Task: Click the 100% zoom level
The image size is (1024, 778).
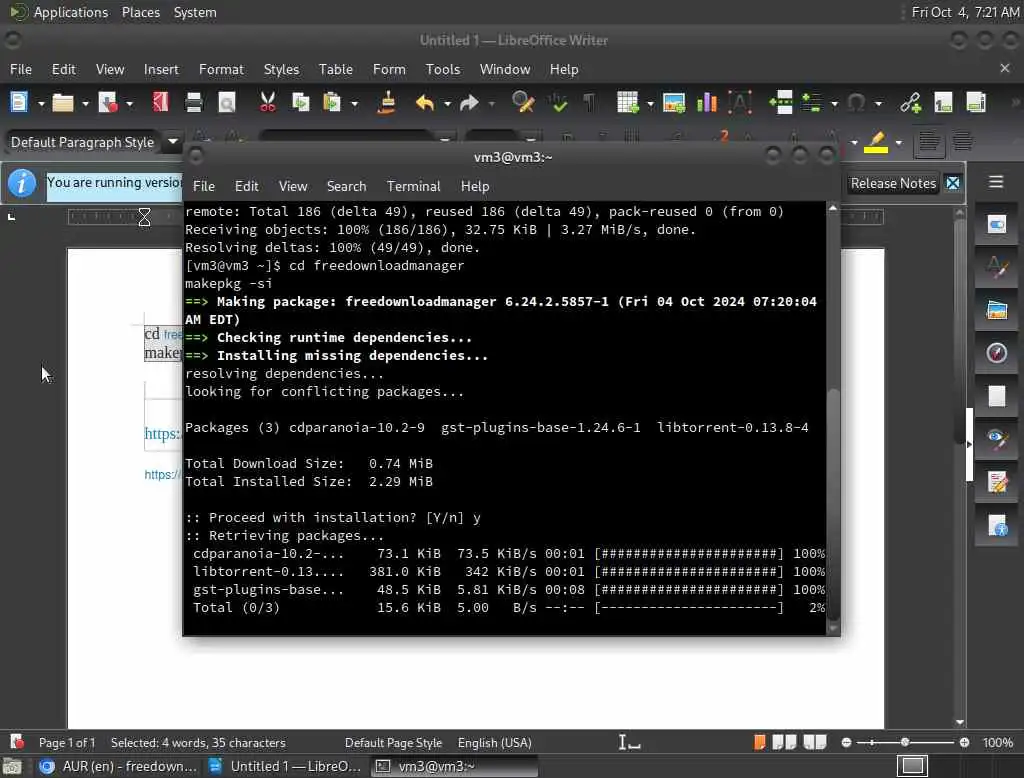Action: [997, 743]
